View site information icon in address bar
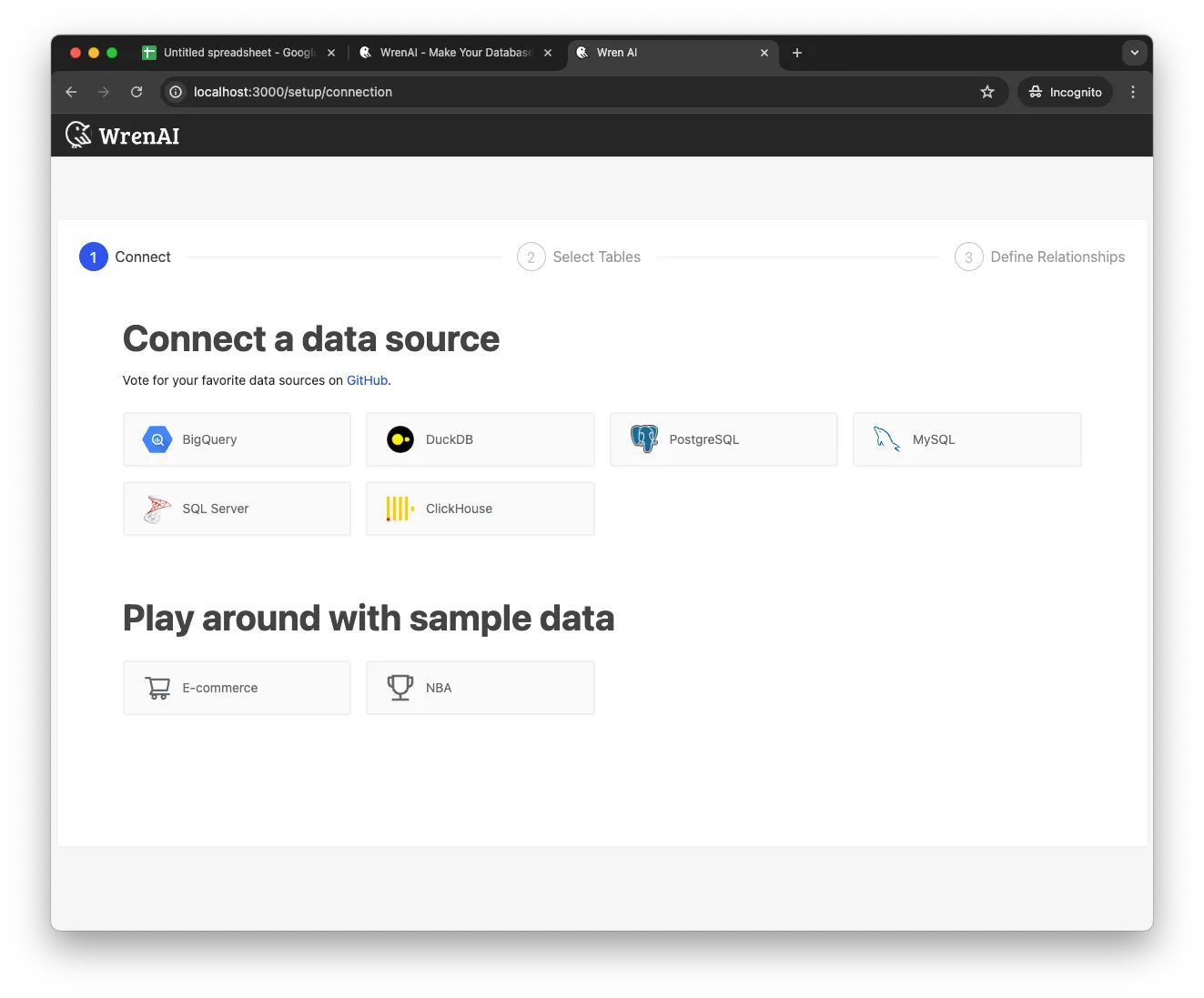1204x998 pixels. [x=176, y=92]
